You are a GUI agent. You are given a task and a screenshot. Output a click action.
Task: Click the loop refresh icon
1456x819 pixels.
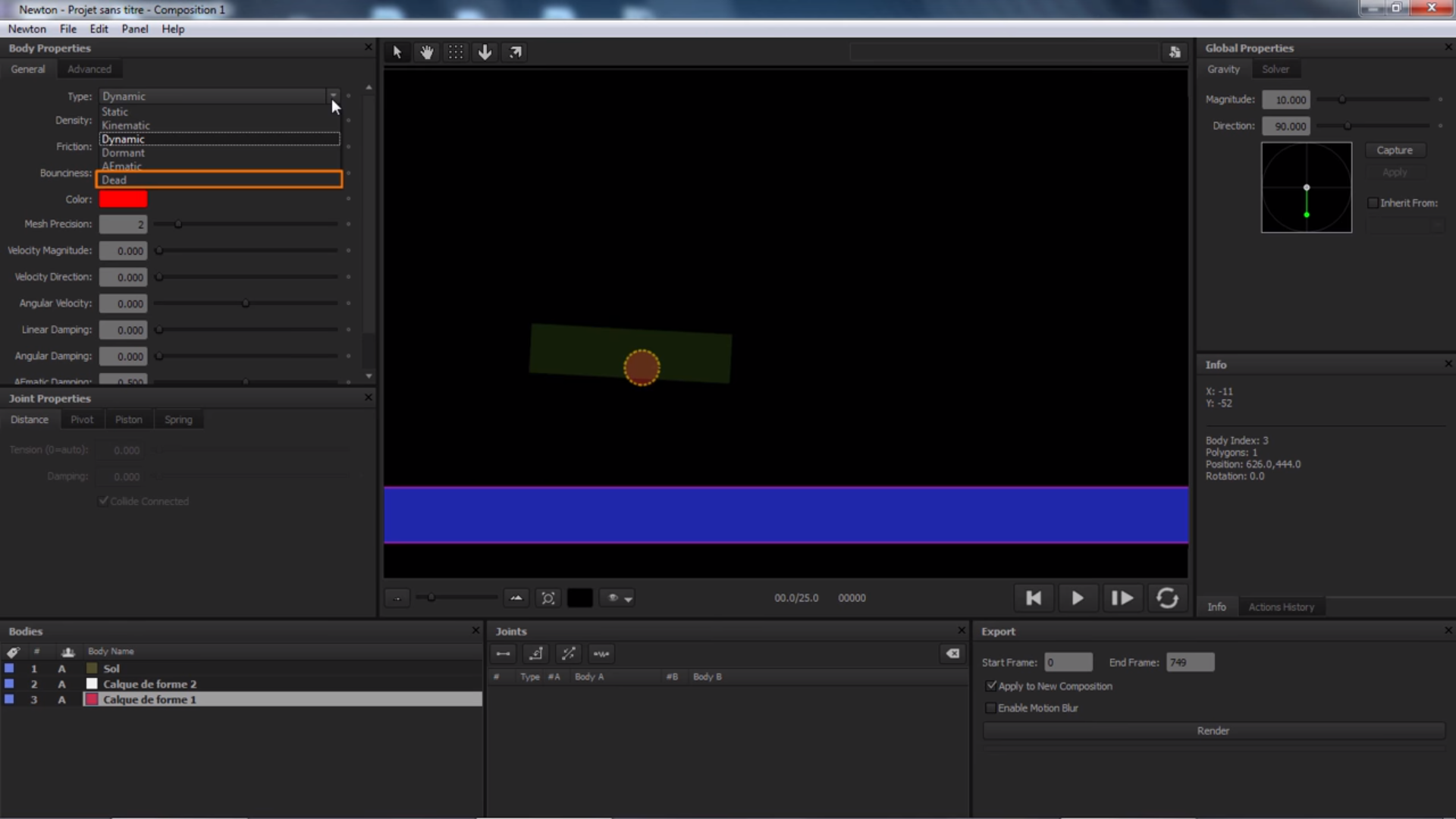click(x=1167, y=598)
